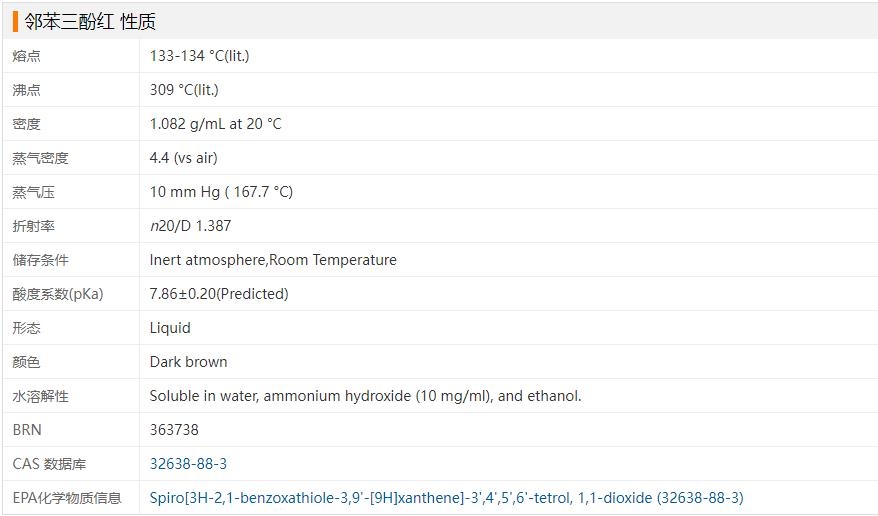The image size is (878, 516).
Task: Click the vapor pressure value 10 mm Hg
Action: tap(221, 192)
